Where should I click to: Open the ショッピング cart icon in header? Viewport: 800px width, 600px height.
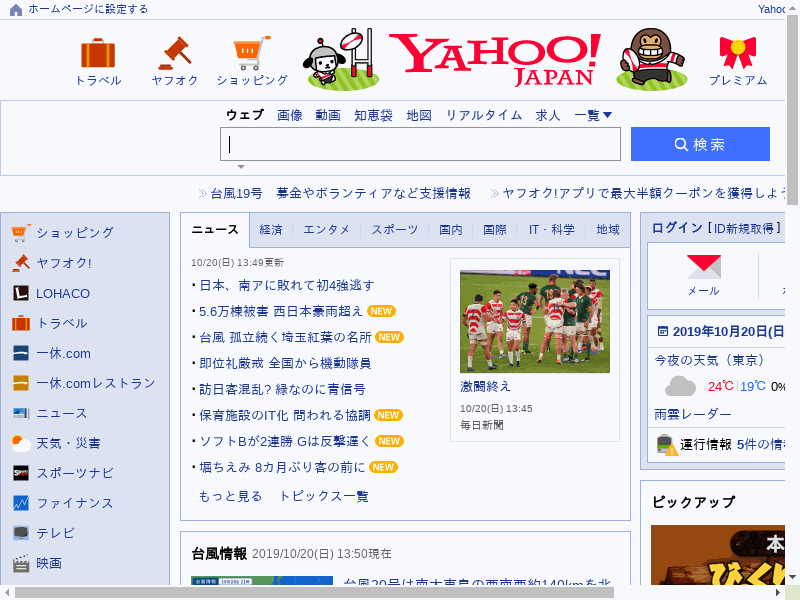point(252,53)
